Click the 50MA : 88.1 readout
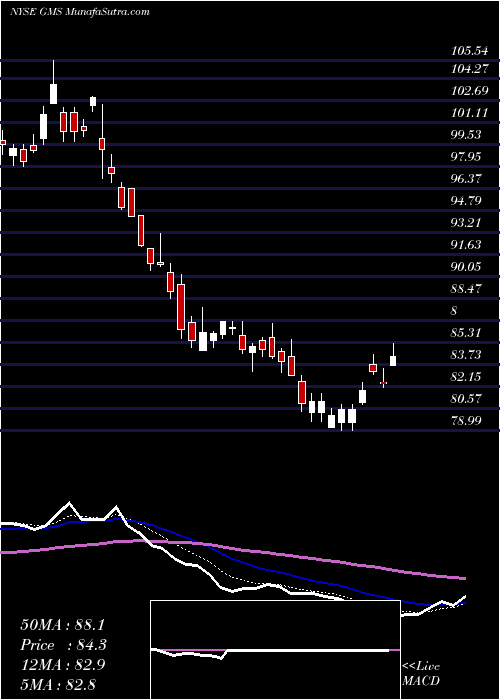Viewport: 500px width, 700px height. 62,625
